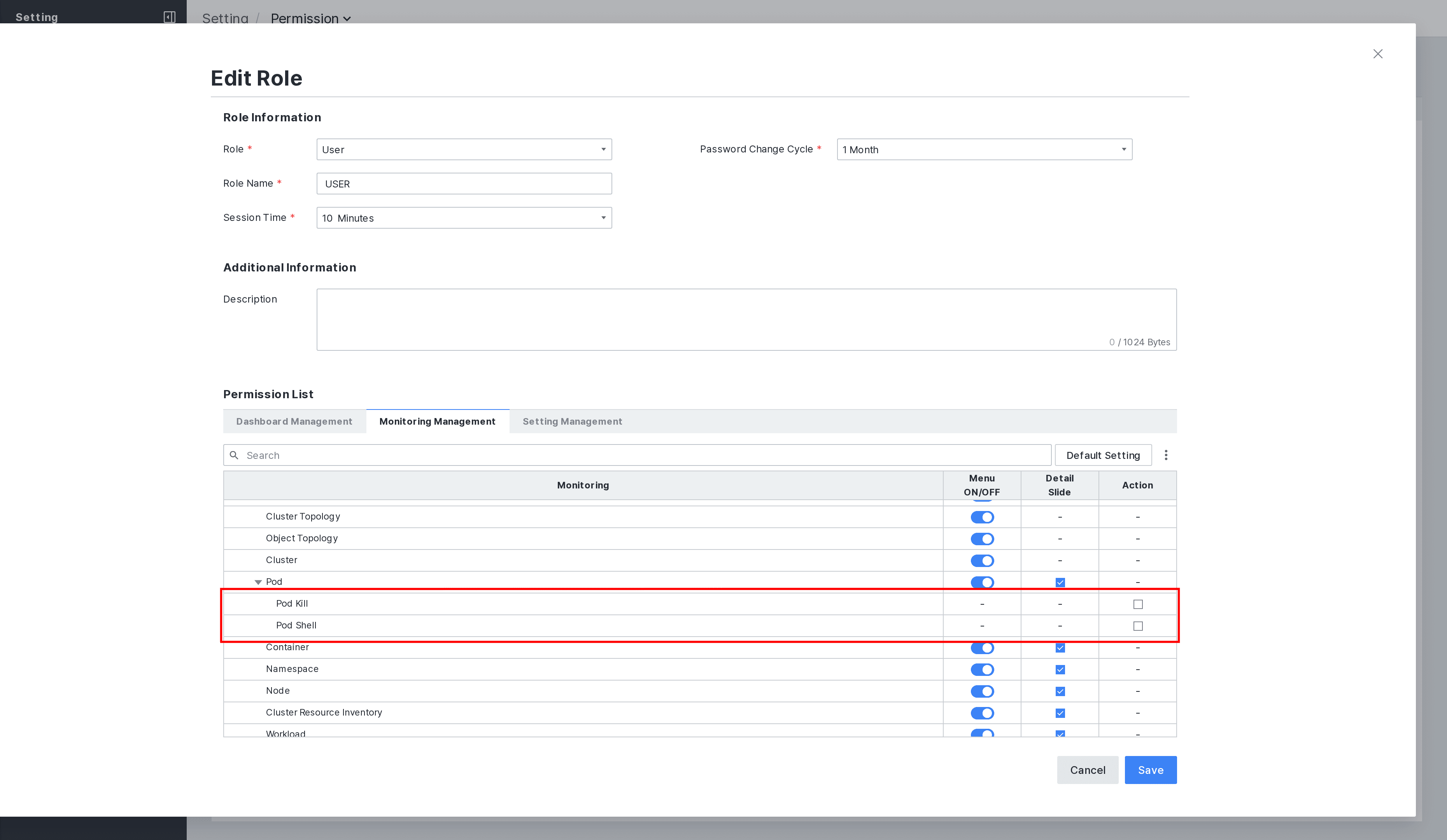The image size is (1447, 840).
Task: Open the Permission breadcrumb dropdown
Action: [x=311, y=18]
